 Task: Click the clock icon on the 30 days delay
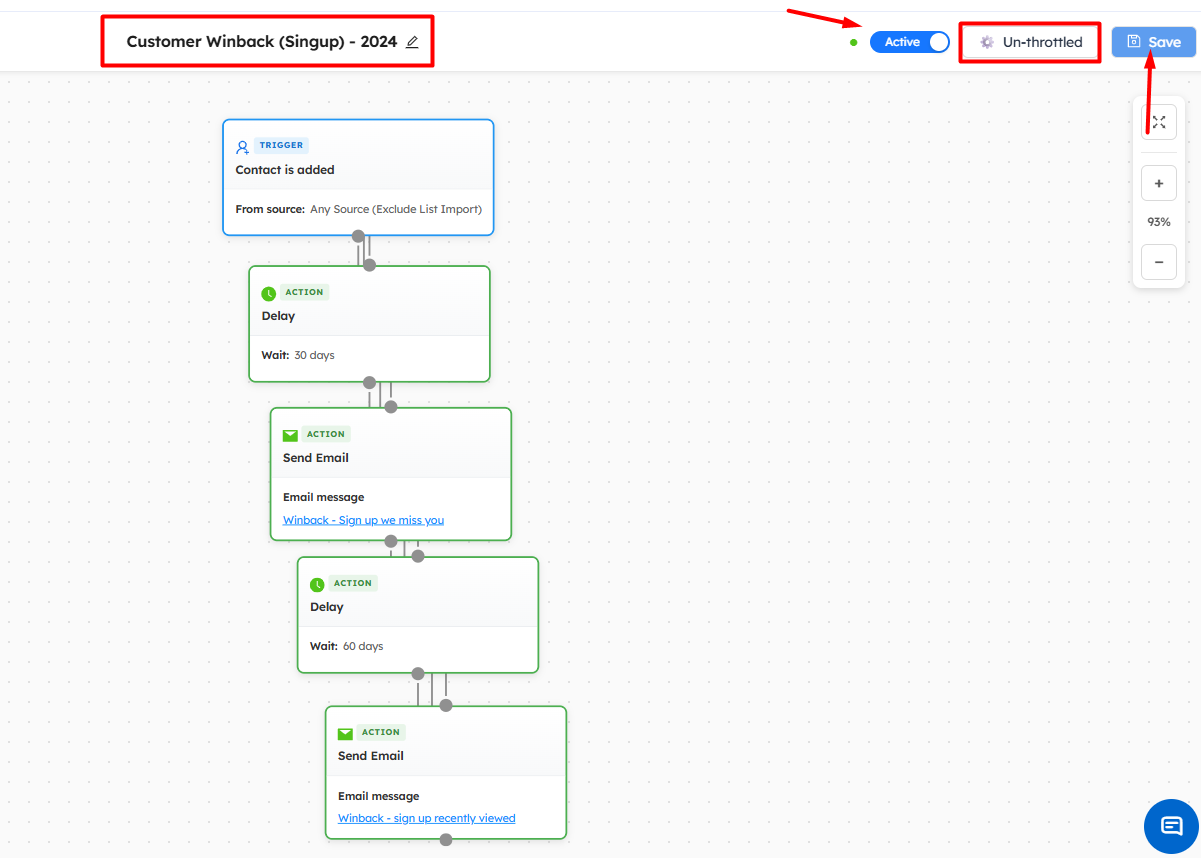268,293
